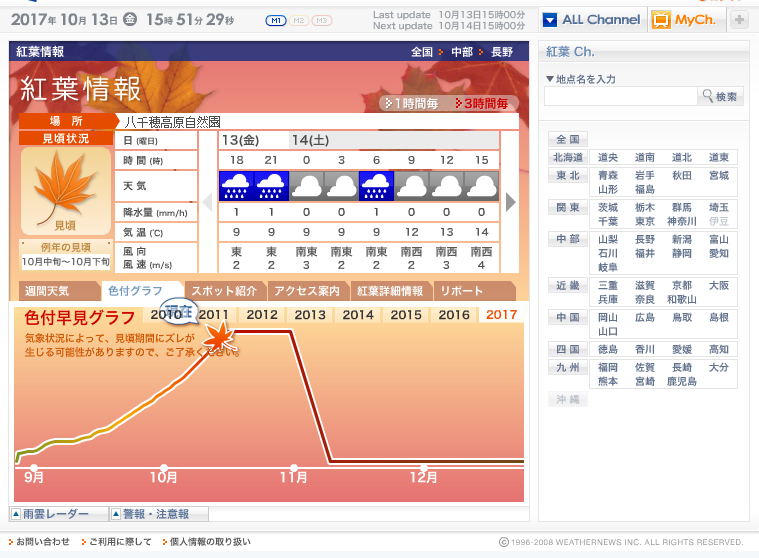Click the right arrow in forecast table

[510, 202]
